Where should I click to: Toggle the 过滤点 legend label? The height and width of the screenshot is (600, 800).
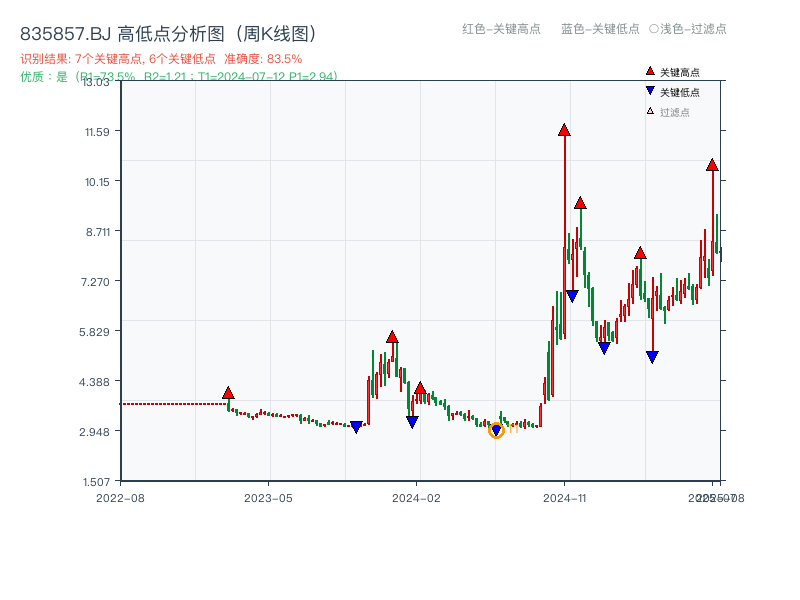(x=674, y=112)
